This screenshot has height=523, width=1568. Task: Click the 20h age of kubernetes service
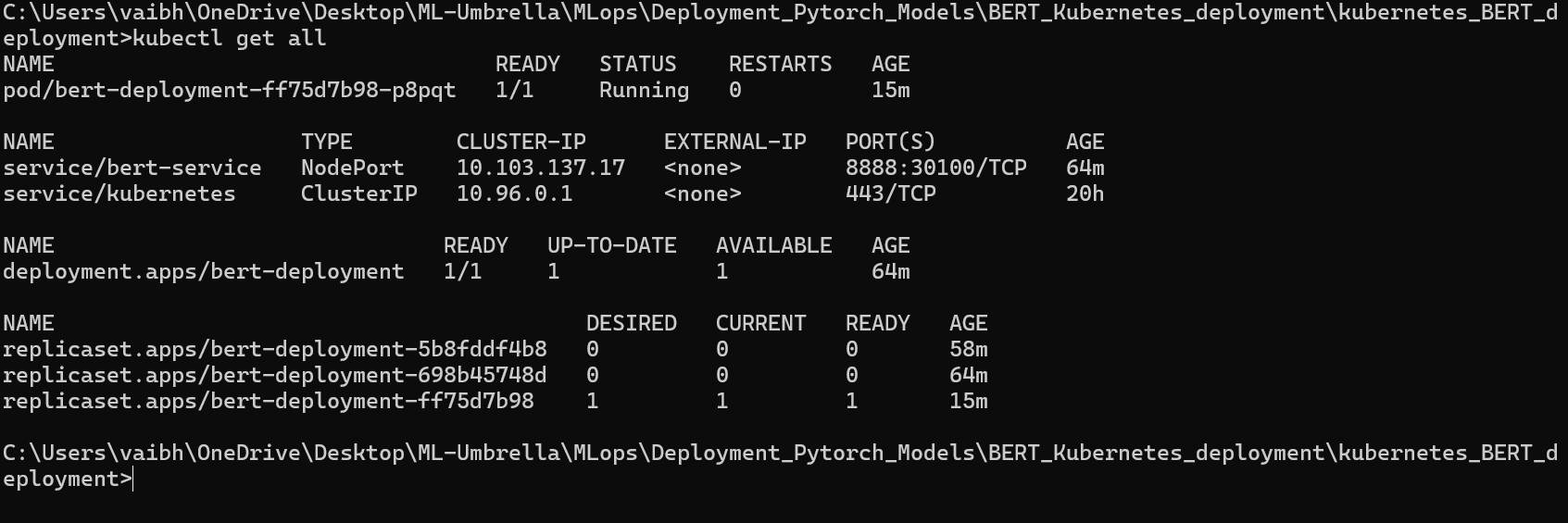click(1085, 194)
